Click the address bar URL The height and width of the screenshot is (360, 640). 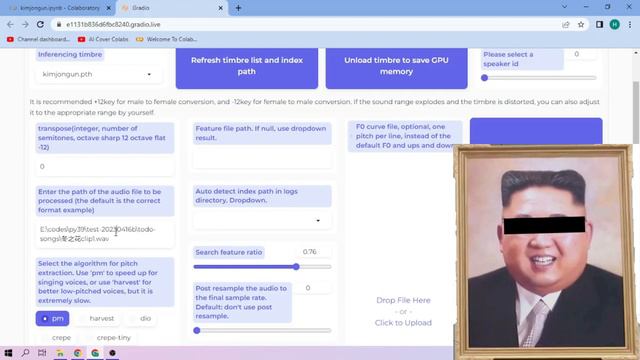click(113, 24)
